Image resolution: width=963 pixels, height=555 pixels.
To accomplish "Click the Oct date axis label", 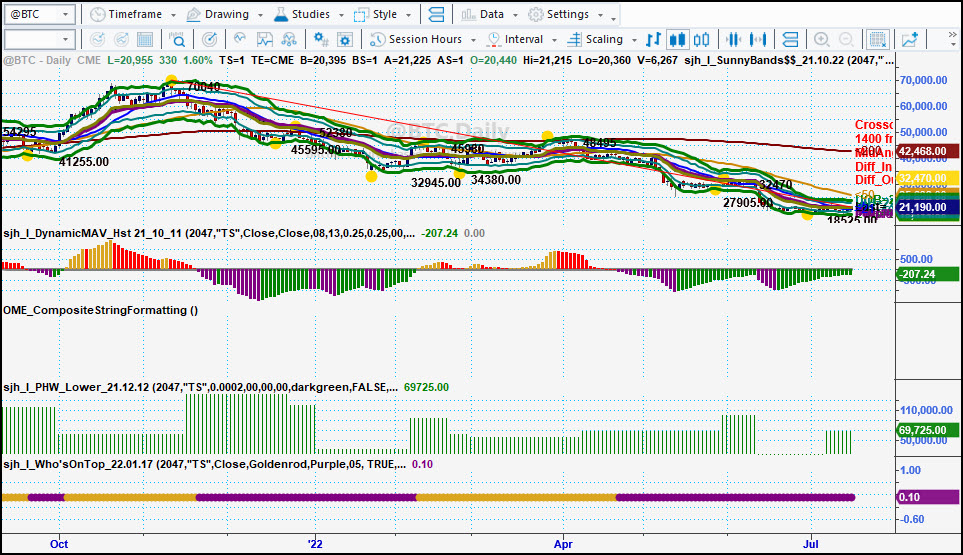I will [59, 544].
